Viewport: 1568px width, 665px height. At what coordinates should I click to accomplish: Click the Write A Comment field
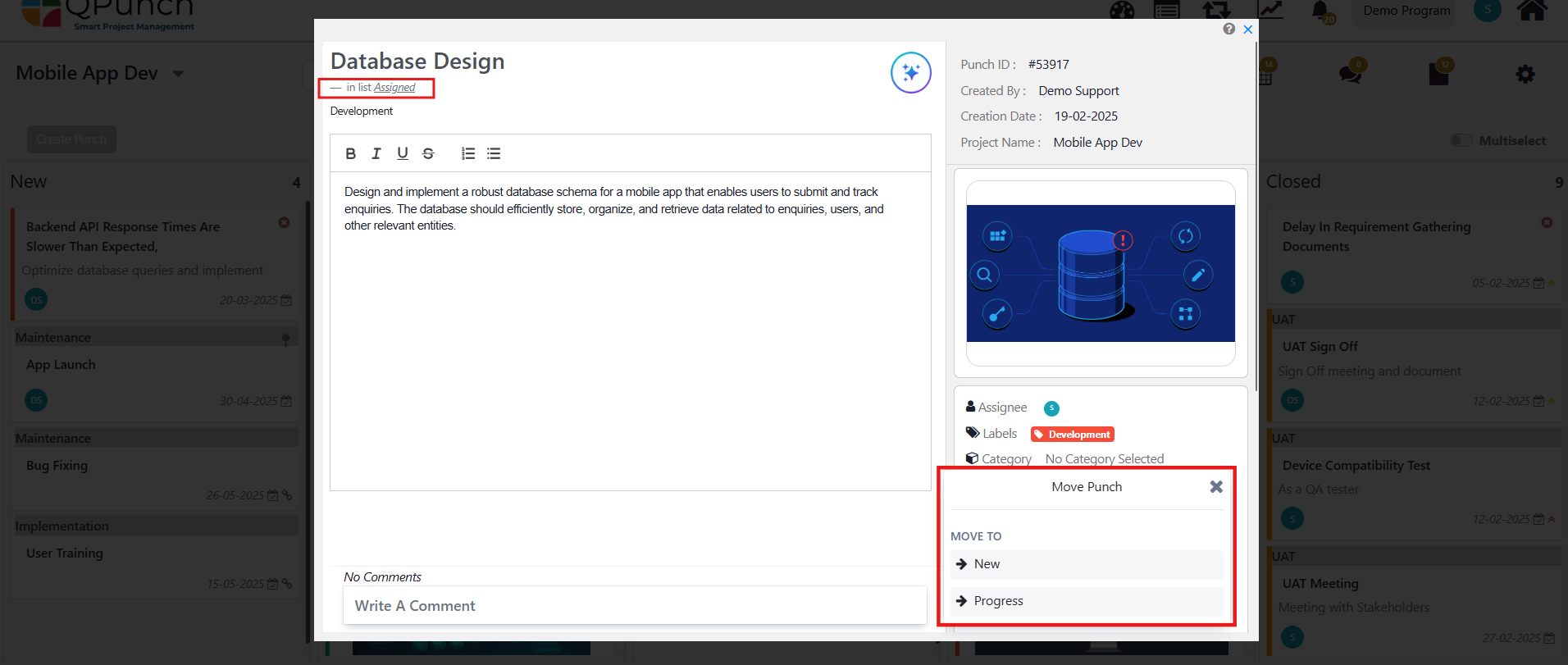point(635,606)
